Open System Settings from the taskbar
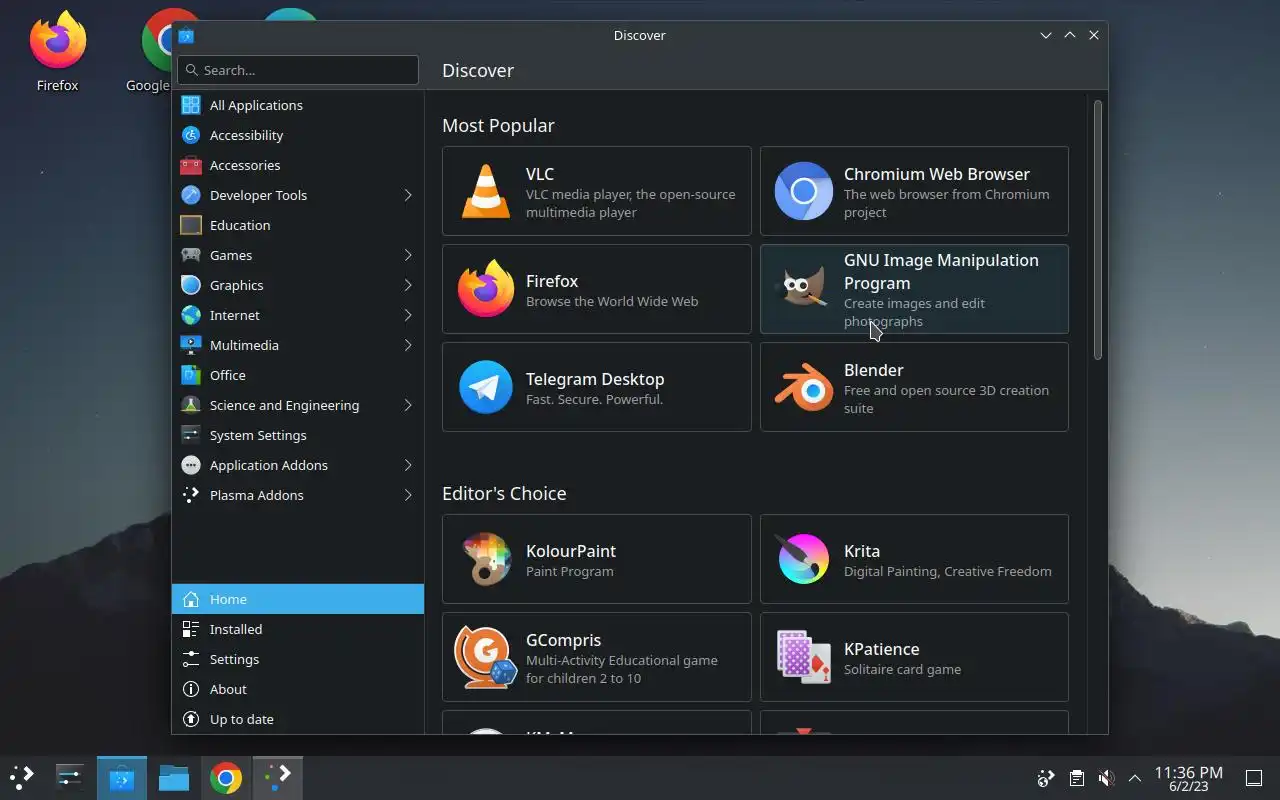Screen dimensions: 1280x800 point(70,777)
